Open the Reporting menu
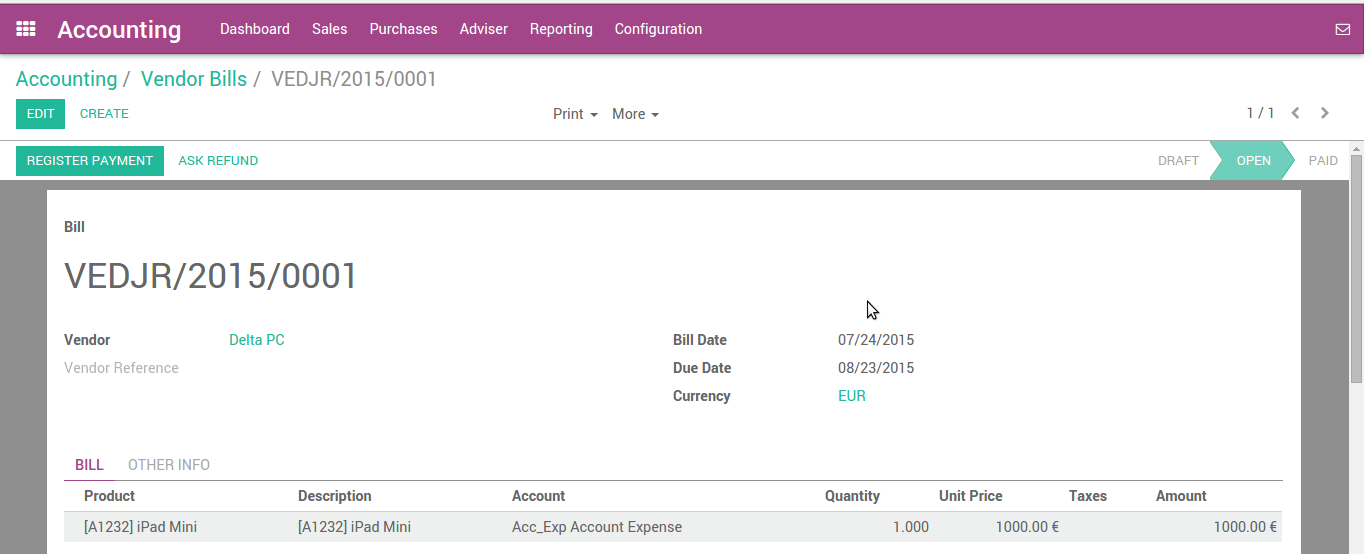This screenshot has width=1364, height=554. point(561,29)
